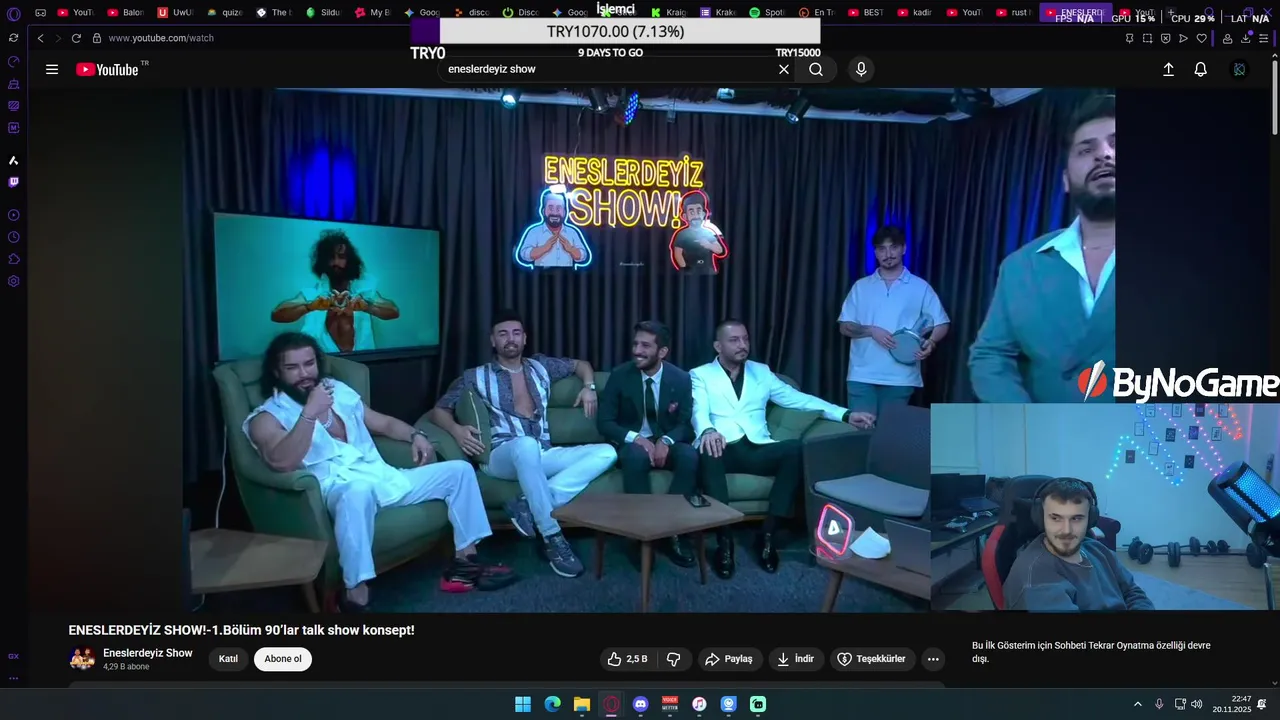Open the GX Corner icon at sidebar bottom

point(13,656)
